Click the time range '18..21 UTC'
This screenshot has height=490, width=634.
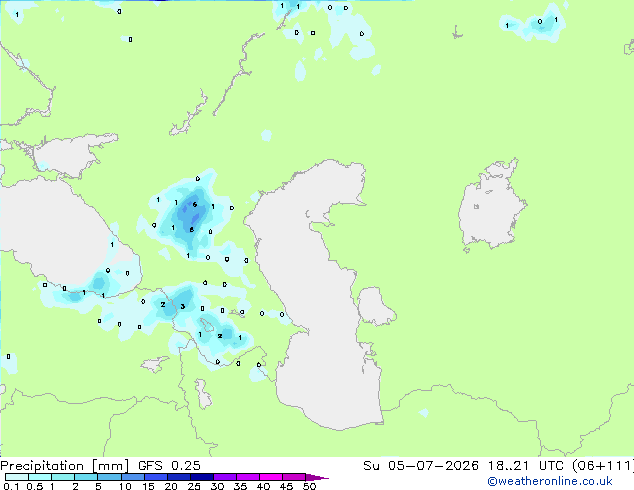point(526,466)
